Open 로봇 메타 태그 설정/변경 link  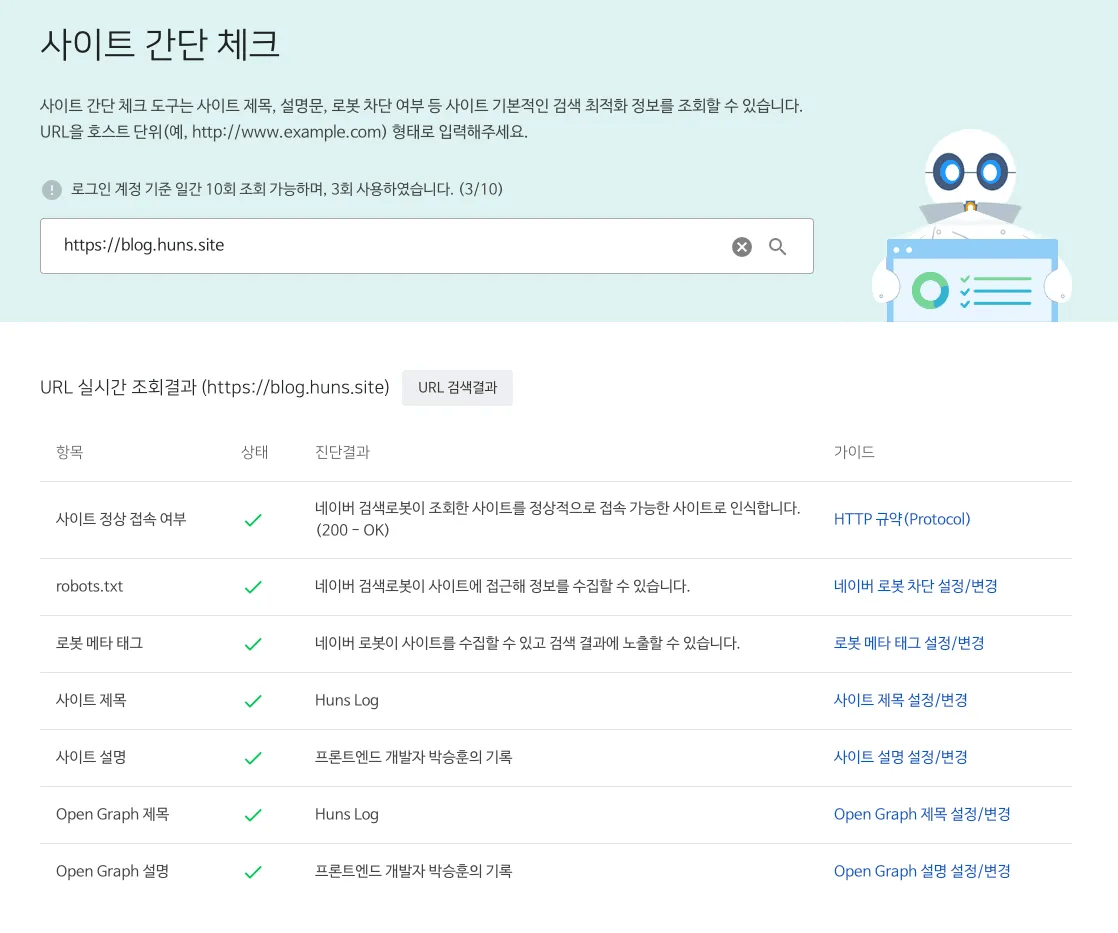909,644
